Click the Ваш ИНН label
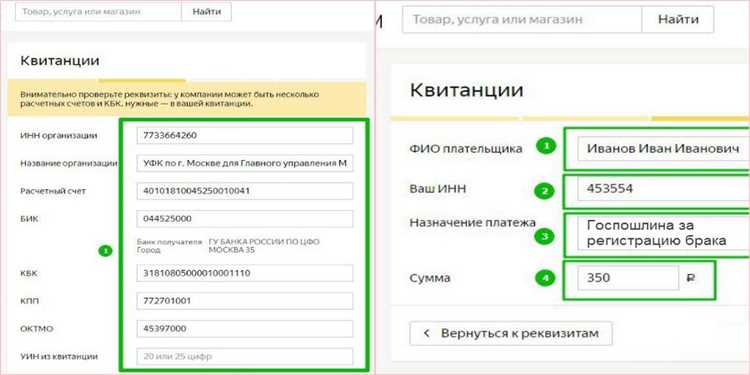This screenshot has width=750, height=375. [x=438, y=189]
